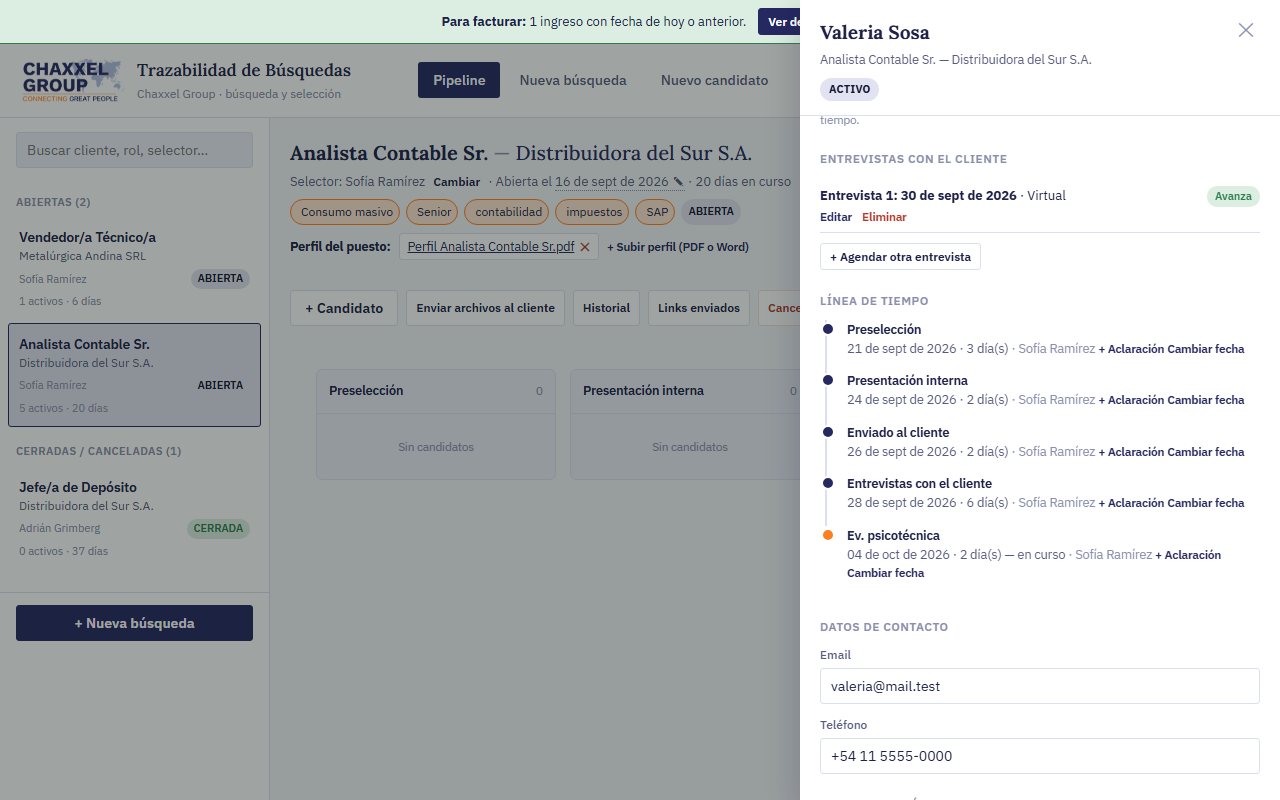Click the Email field with valeria@mail.test
1280x800 pixels.
(1039, 686)
